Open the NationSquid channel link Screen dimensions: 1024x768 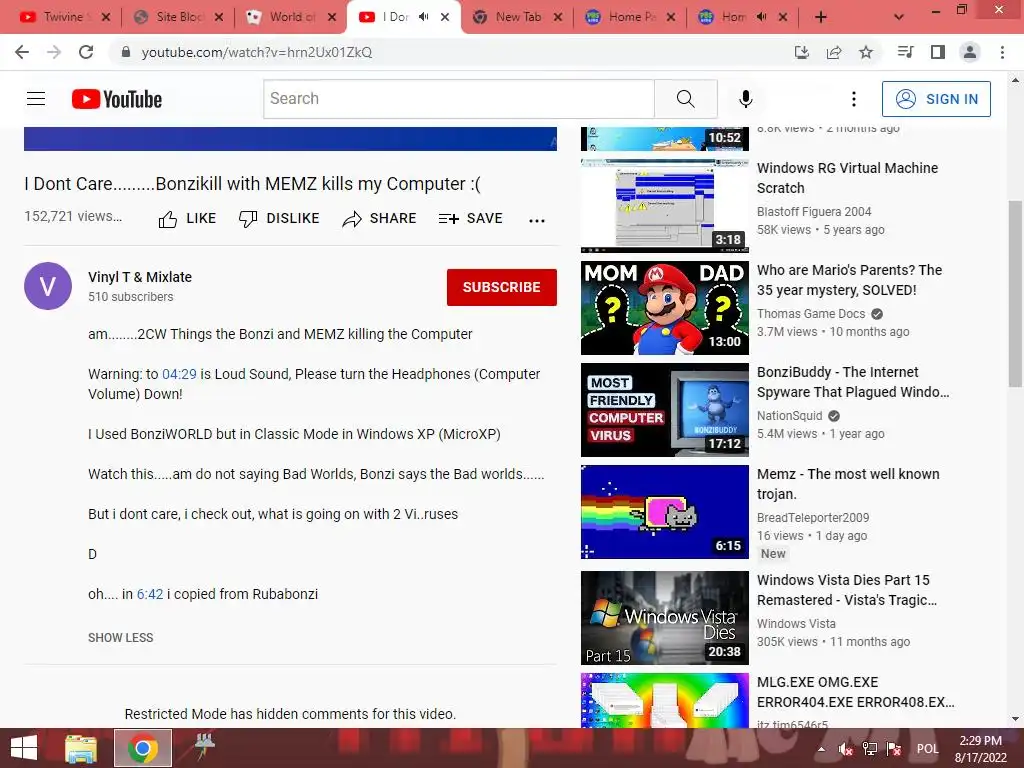click(x=789, y=415)
